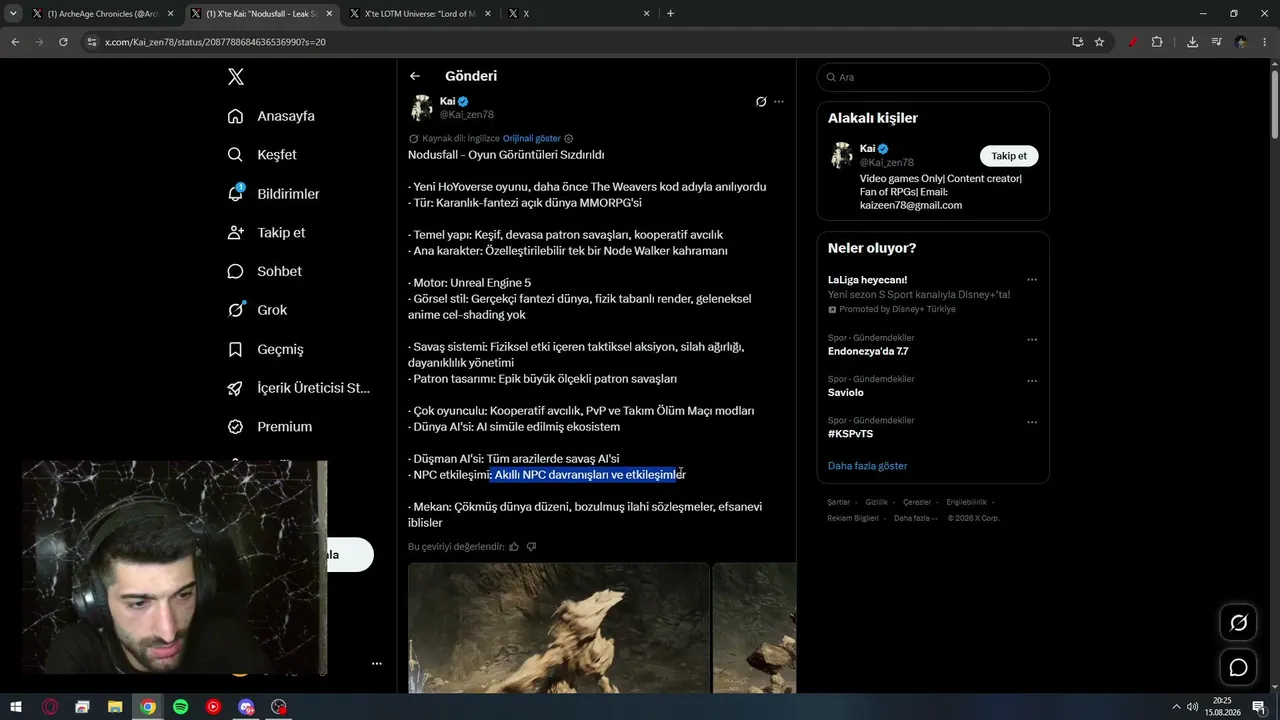The image size is (1280, 720).
Task: Open Kai's avatar on the post
Action: click(x=421, y=108)
